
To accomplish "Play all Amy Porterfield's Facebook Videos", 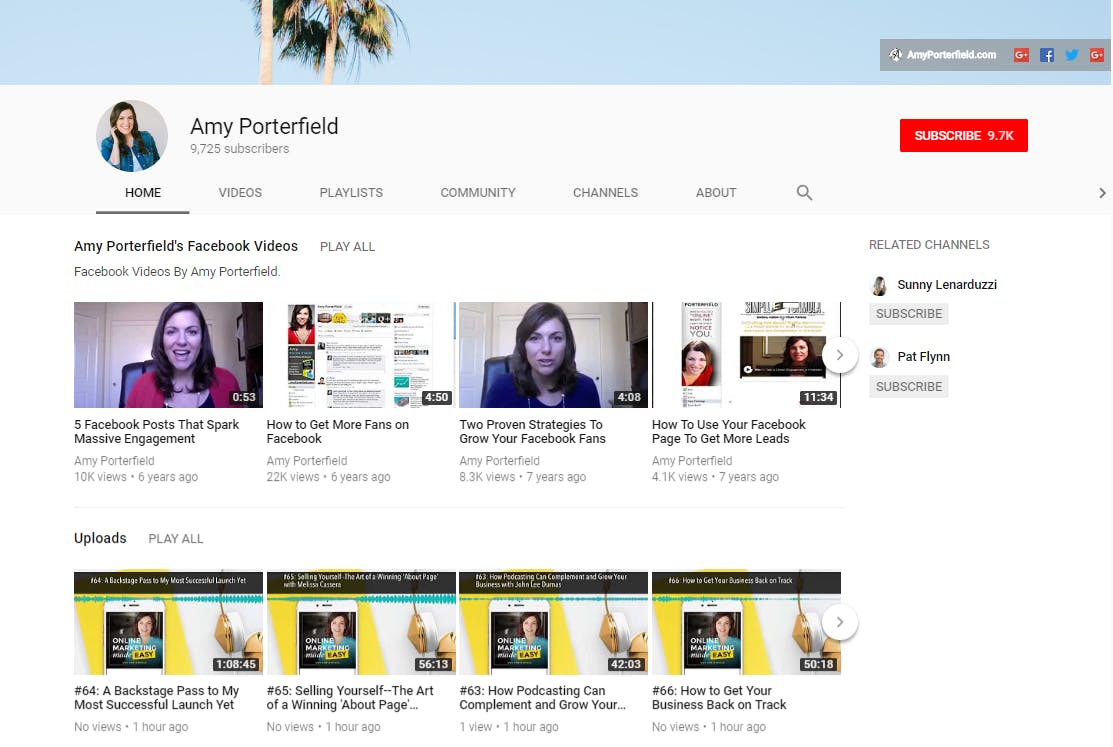I will pyautogui.click(x=347, y=247).
